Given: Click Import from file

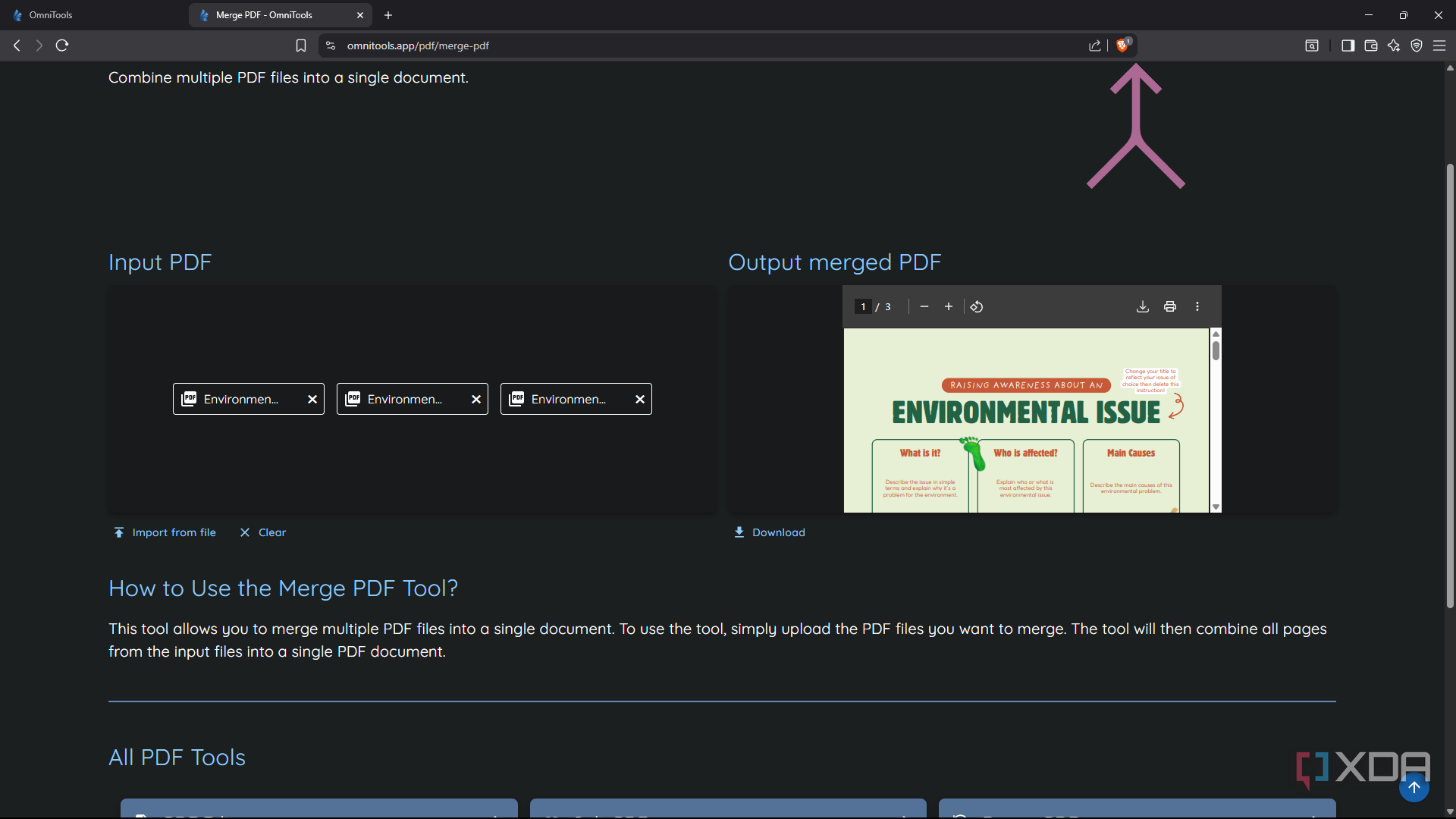Looking at the screenshot, I should (x=165, y=532).
